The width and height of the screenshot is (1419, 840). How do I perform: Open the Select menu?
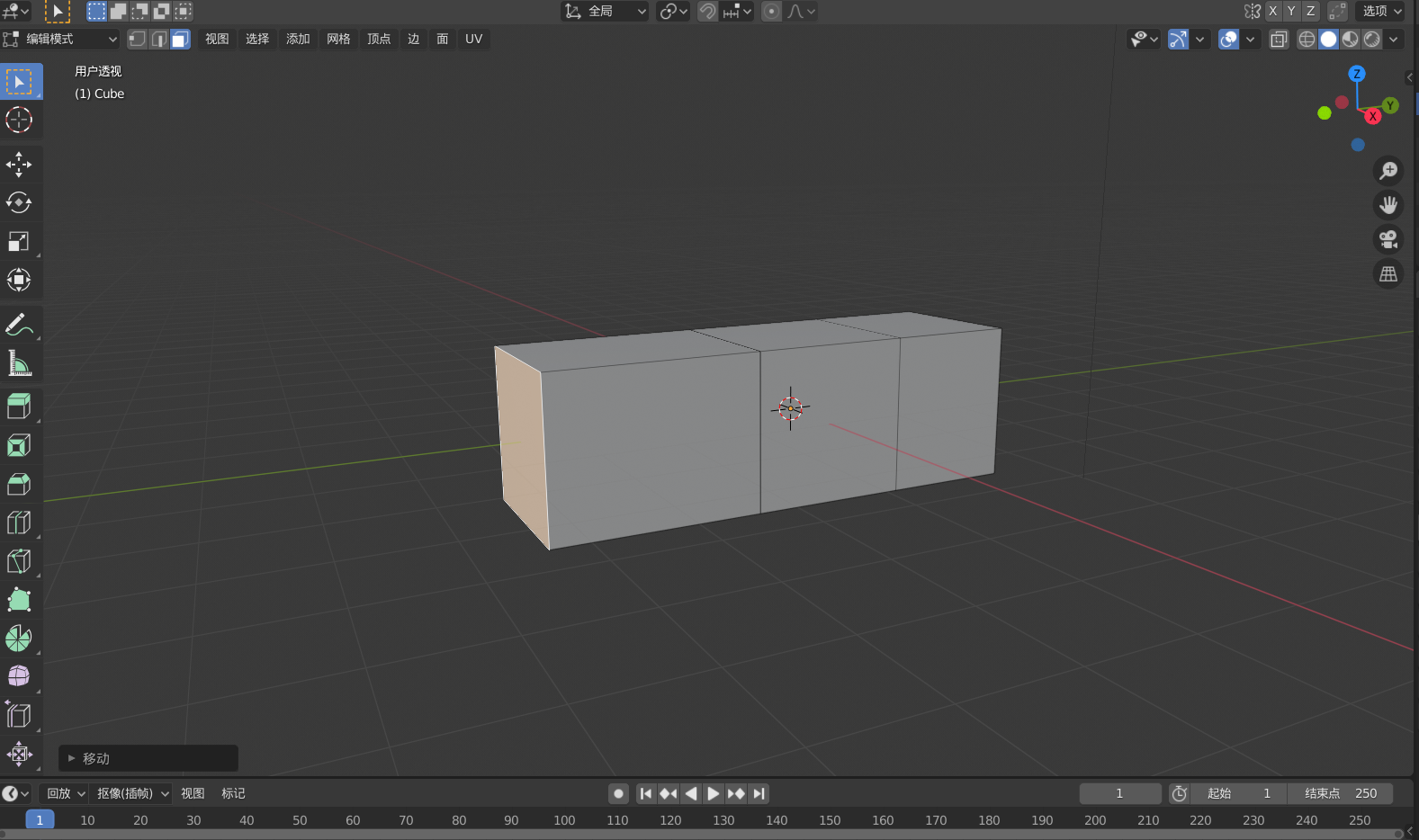tap(257, 39)
